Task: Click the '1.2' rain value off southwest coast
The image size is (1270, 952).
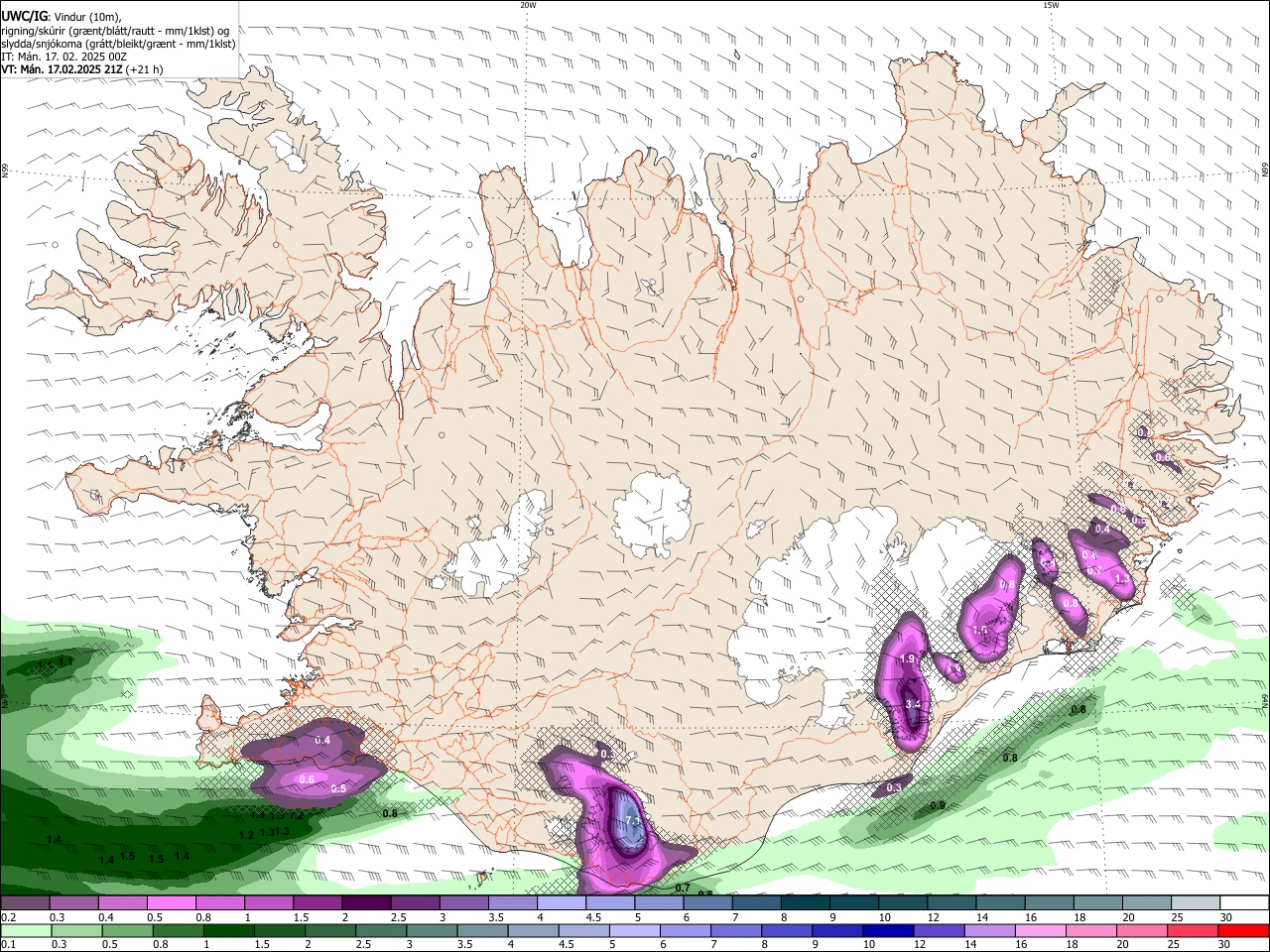Action: [246, 835]
